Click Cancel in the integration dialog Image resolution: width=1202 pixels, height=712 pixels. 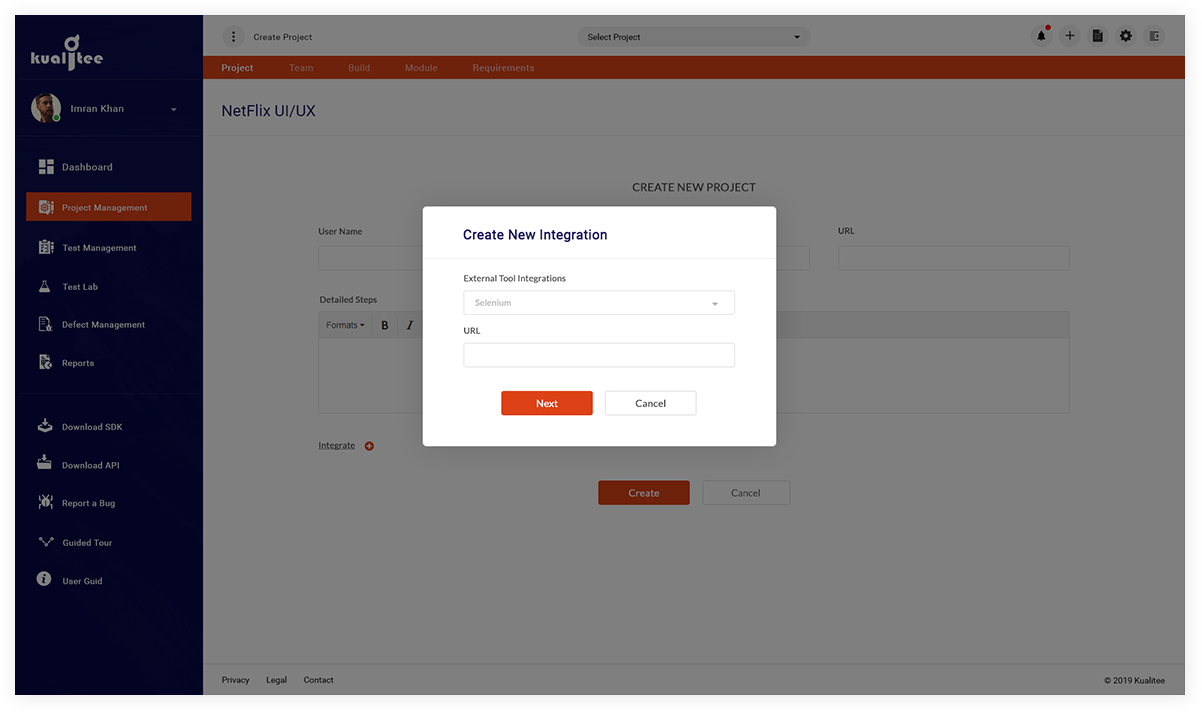pyautogui.click(x=650, y=403)
